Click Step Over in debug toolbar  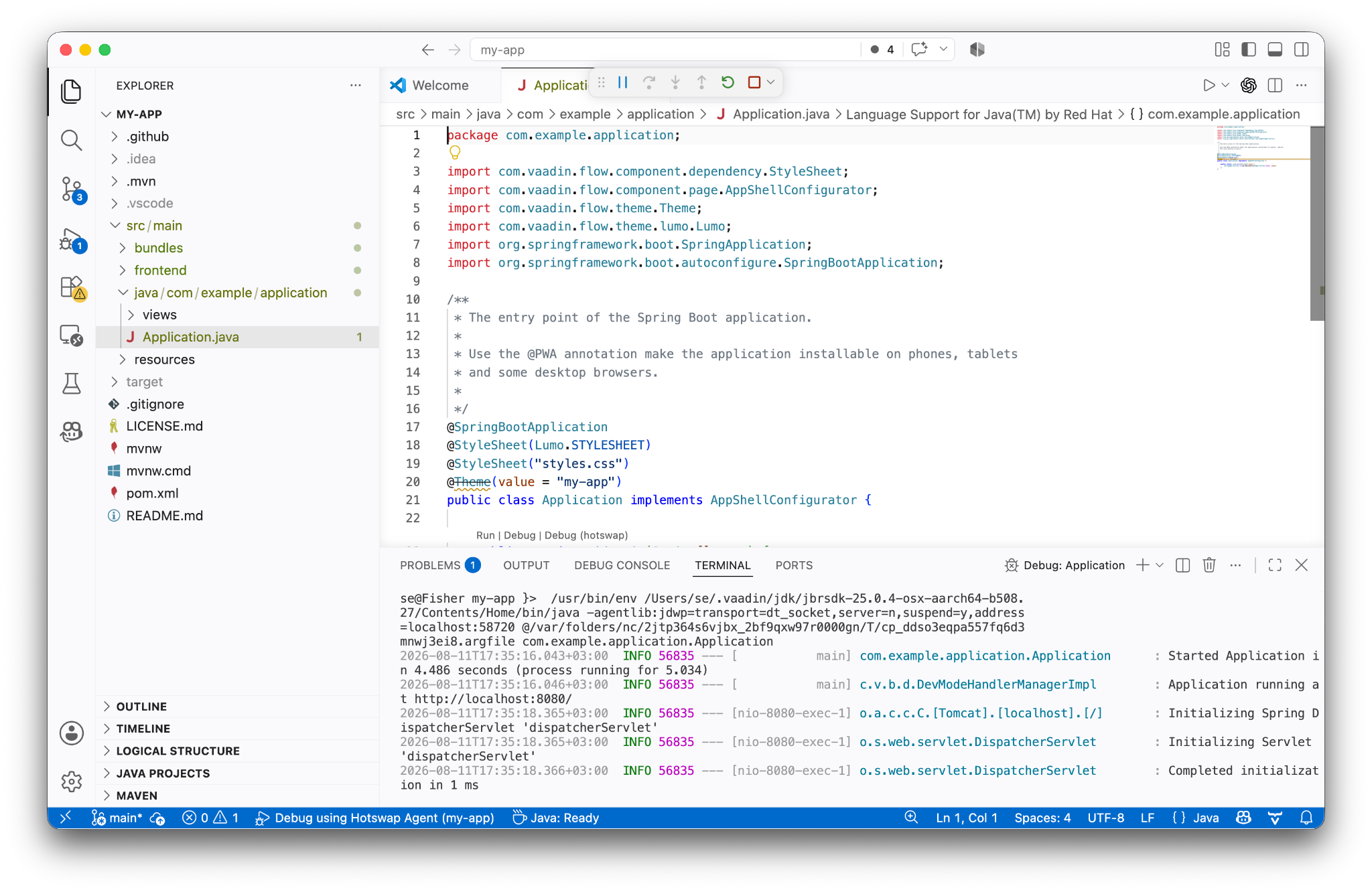648,82
